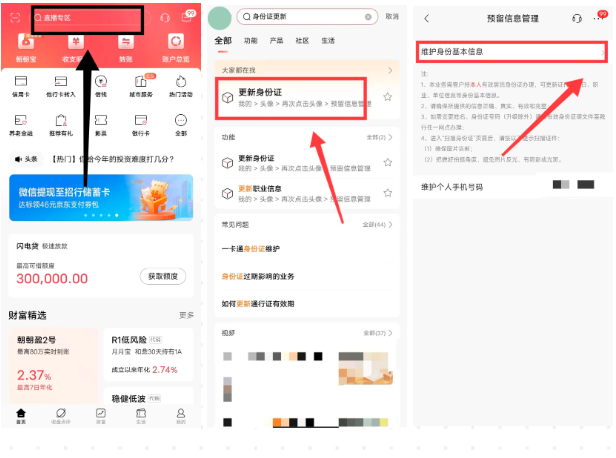Image resolution: width=616 pixels, height=458 pixels.
Task: Open the 稳健低波 product card
Action: 148,396
